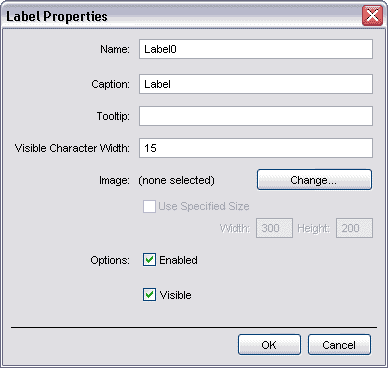Click the image Width box showing 300

click(x=274, y=228)
